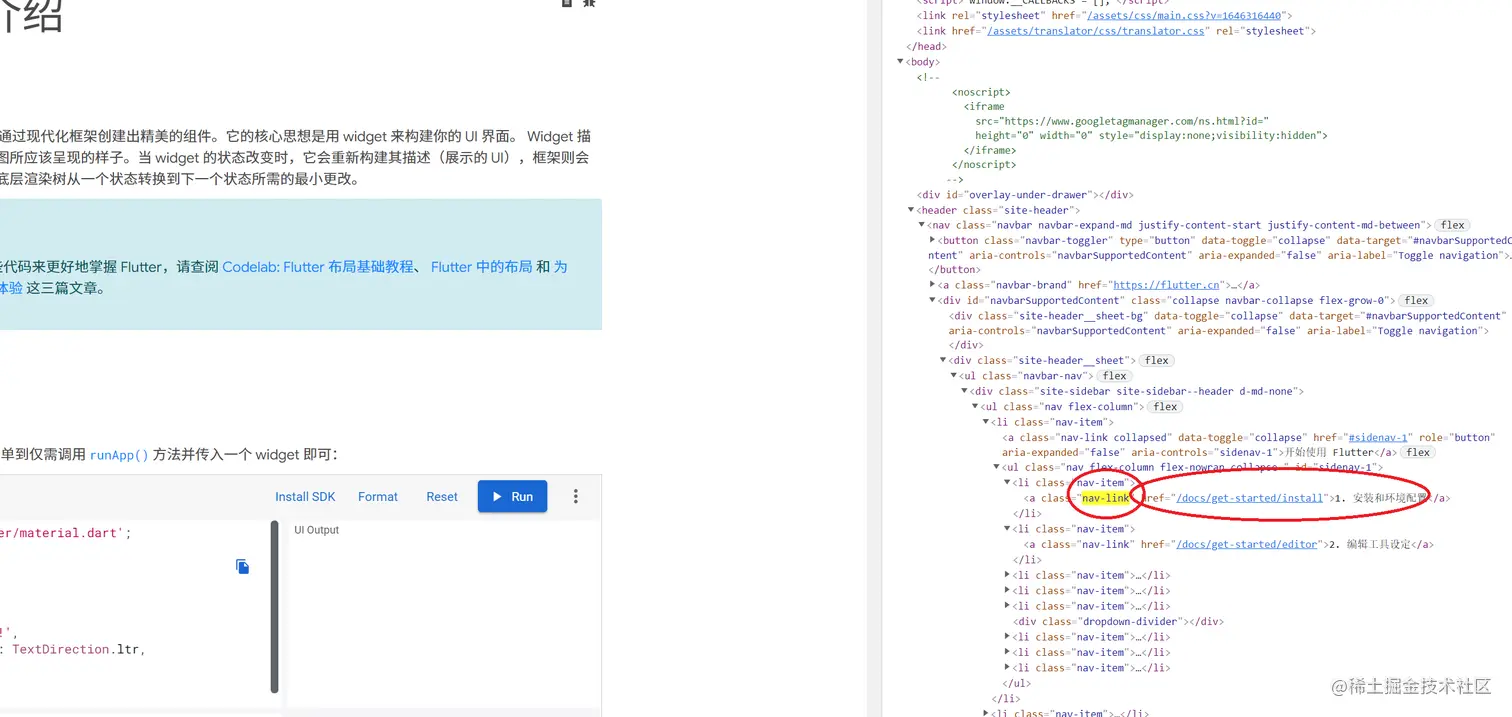Collapse the nav-item containing the editor link

[1007, 529]
